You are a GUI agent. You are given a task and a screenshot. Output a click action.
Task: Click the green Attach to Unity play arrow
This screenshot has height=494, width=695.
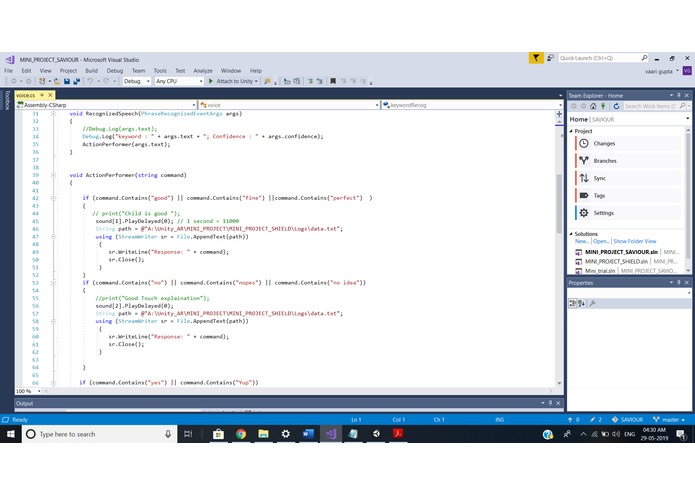point(211,81)
